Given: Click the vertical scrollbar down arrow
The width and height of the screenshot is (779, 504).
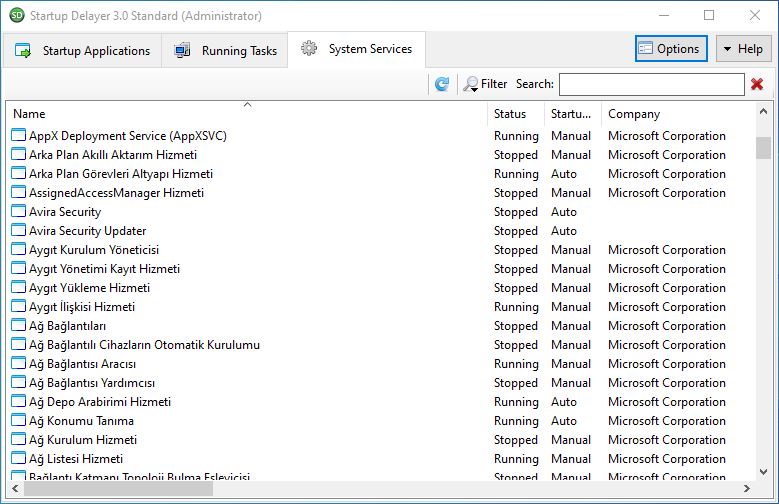Looking at the screenshot, I should click(x=764, y=471).
